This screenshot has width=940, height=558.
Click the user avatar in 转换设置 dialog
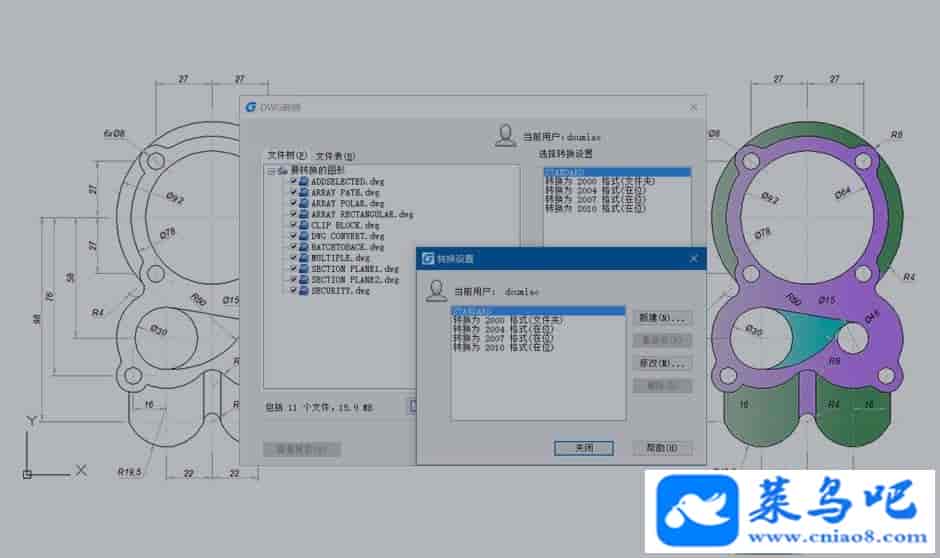(x=435, y=290)
